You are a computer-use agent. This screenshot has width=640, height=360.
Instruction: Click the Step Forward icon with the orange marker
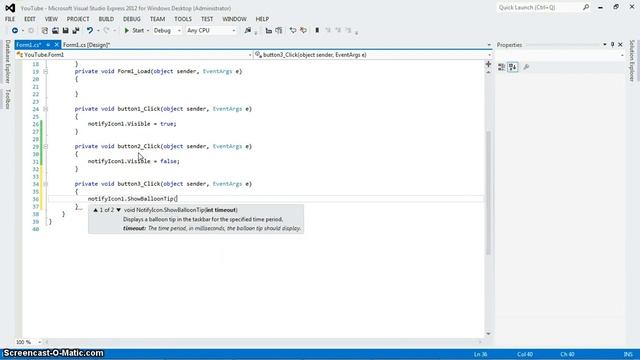303,31
